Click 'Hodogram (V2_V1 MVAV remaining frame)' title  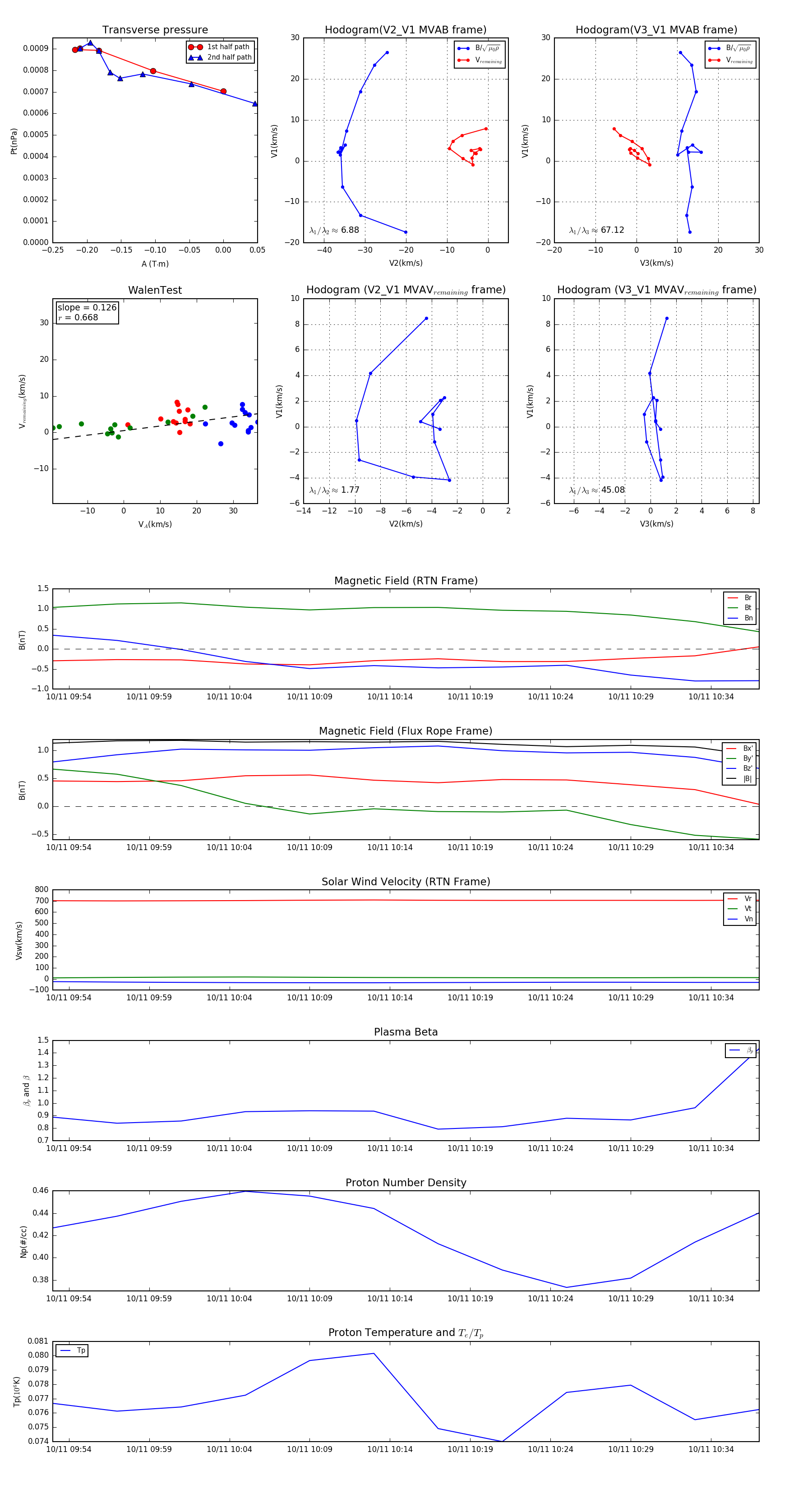click(406, 290)
